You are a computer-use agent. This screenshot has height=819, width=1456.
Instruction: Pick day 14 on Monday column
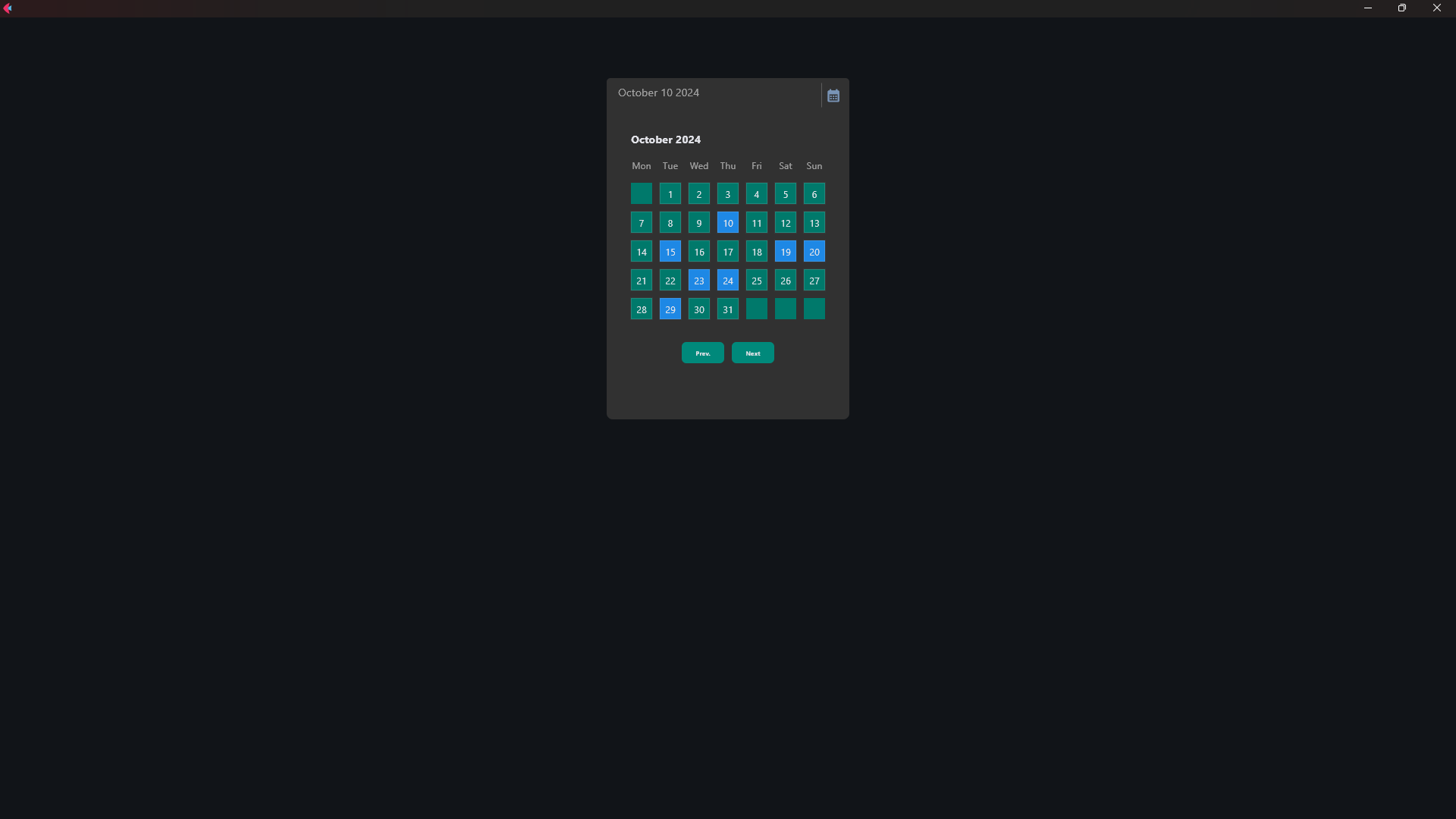pyautogui.click(x=641, y=252)
